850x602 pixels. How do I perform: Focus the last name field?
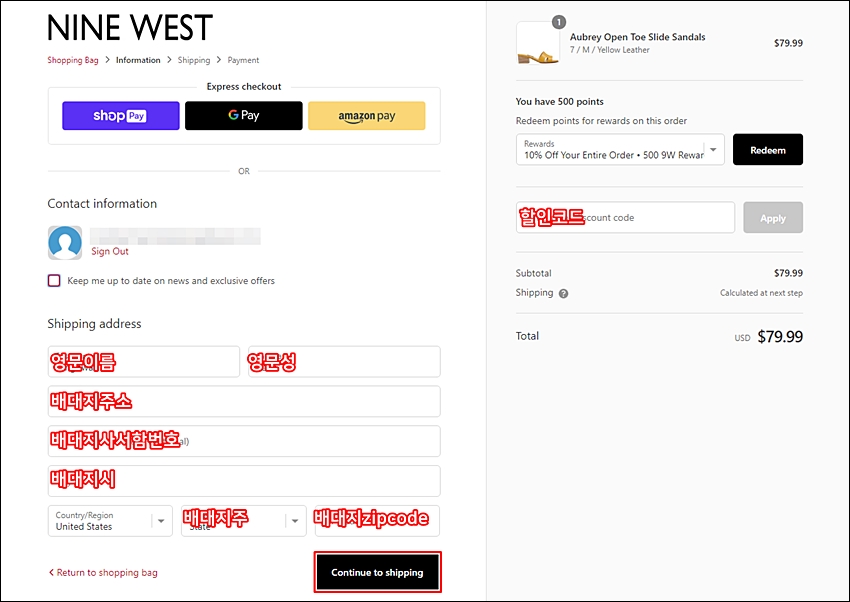tap(344, 361)
